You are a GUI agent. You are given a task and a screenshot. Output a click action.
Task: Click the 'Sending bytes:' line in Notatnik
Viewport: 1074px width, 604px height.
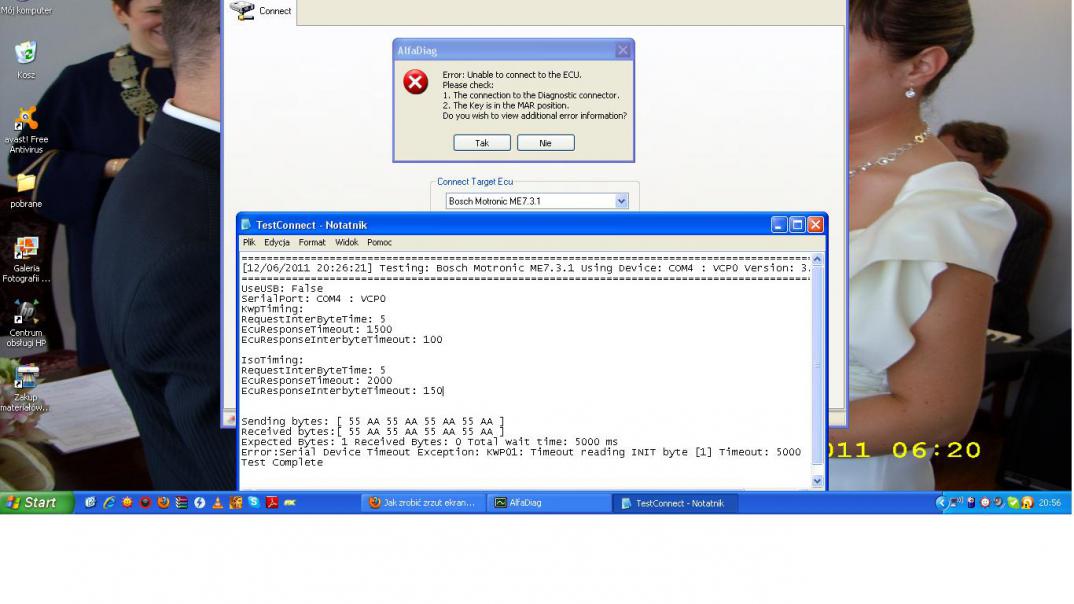(x=373, y=422)
